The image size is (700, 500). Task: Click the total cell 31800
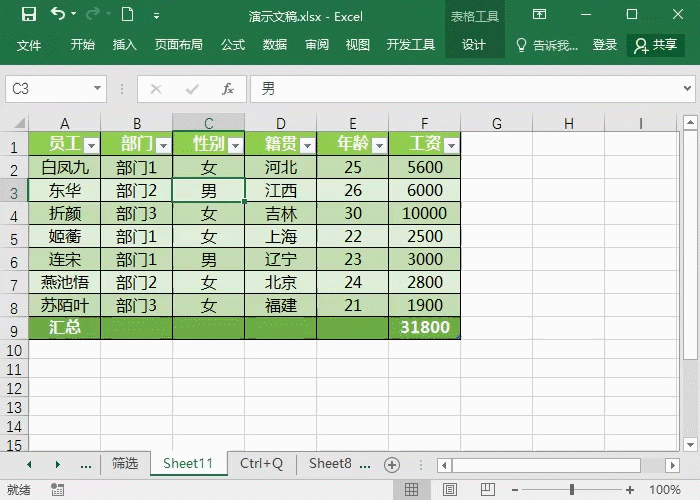tap(425, 327)
